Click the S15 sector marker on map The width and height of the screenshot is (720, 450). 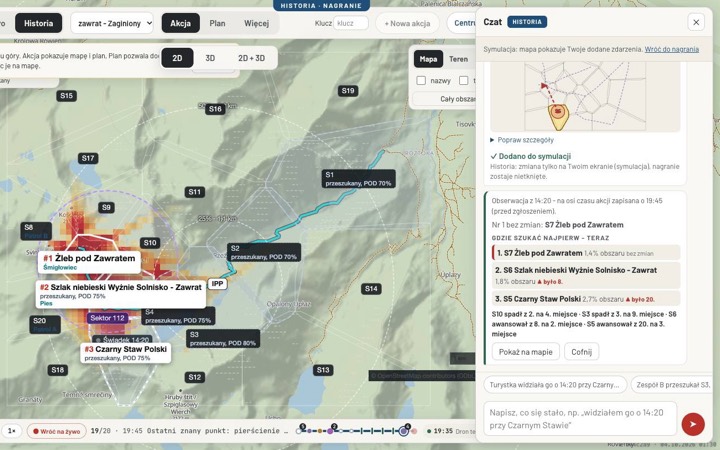point(67,96)
